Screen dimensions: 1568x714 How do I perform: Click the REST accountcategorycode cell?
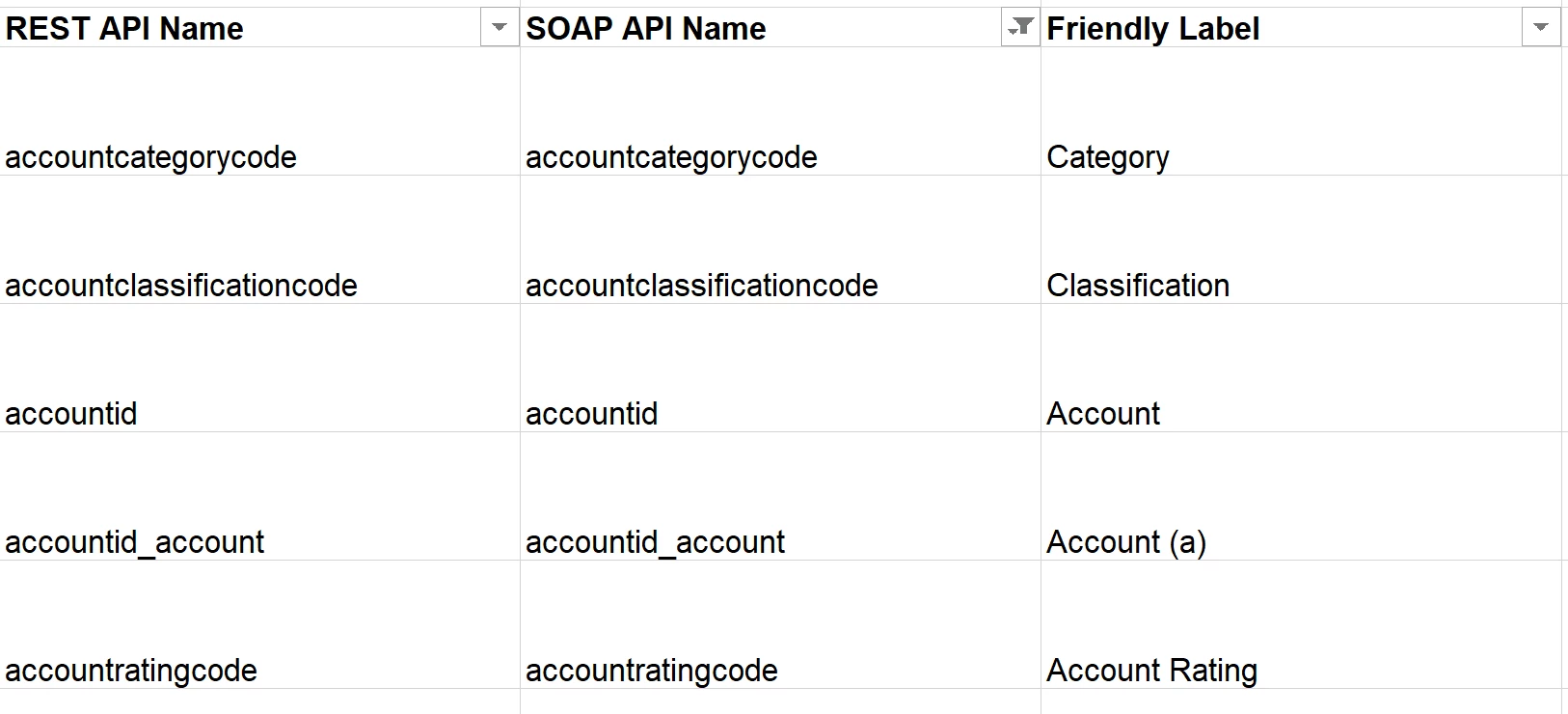point(259,111)
